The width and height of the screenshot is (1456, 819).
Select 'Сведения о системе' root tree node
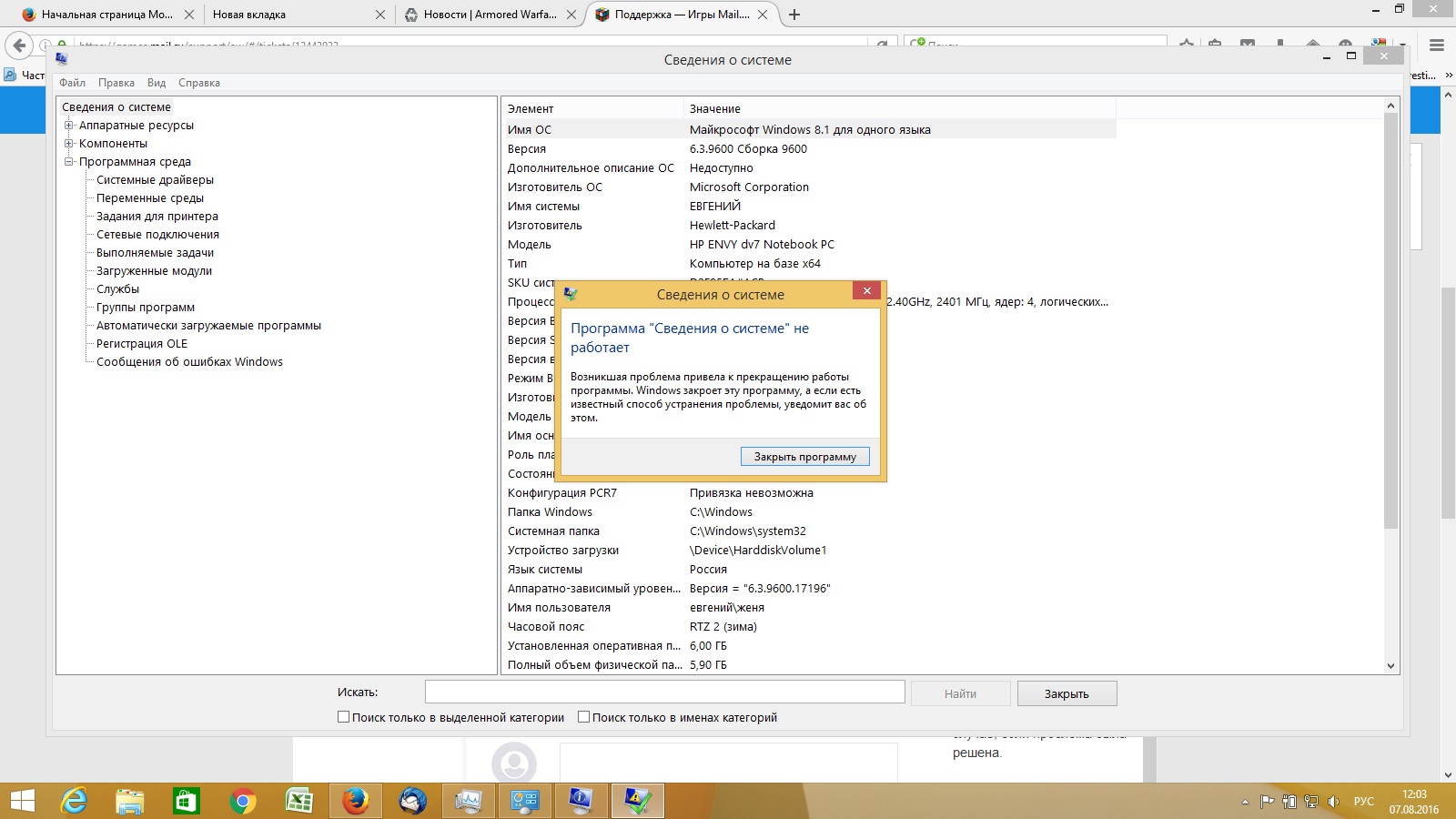point(116,107)
